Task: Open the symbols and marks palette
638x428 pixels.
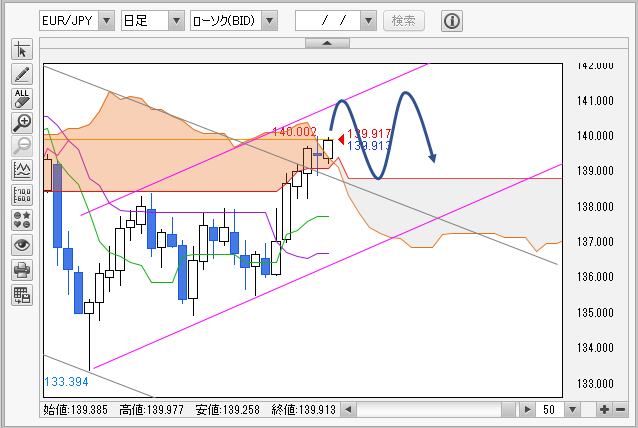Action: (22, 220)
